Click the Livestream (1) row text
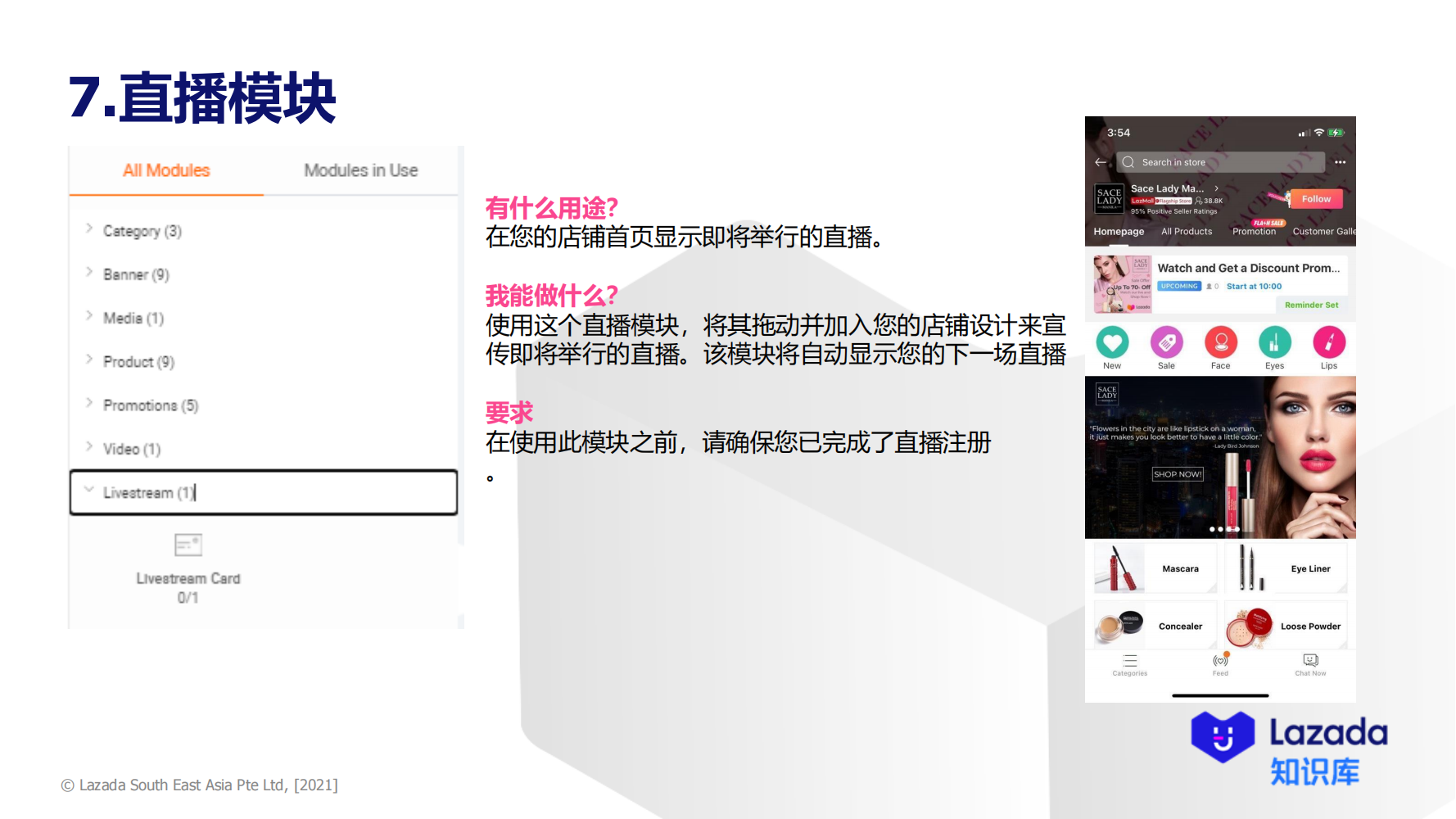 pos(148,492)
